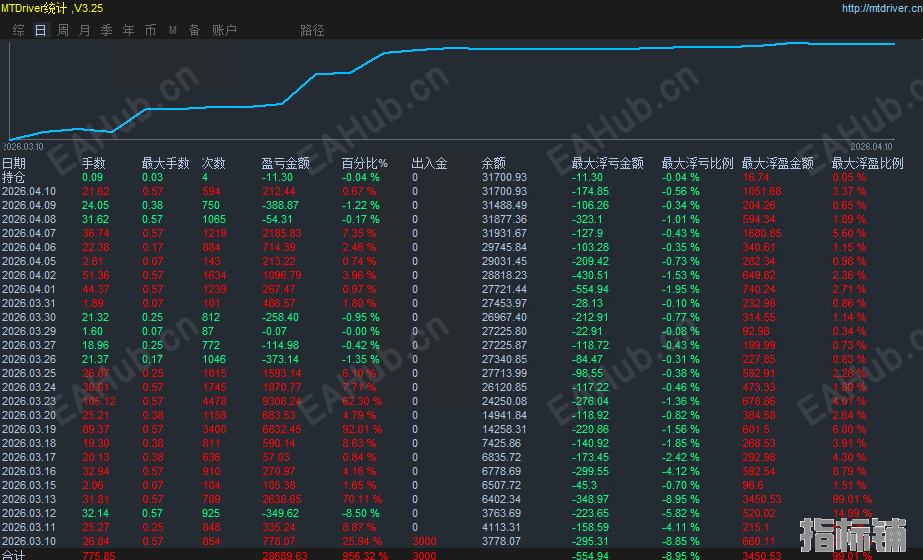This screenshot has height=560, width=923.
Task: Click the 余额 column header
Action: (493, 163)
